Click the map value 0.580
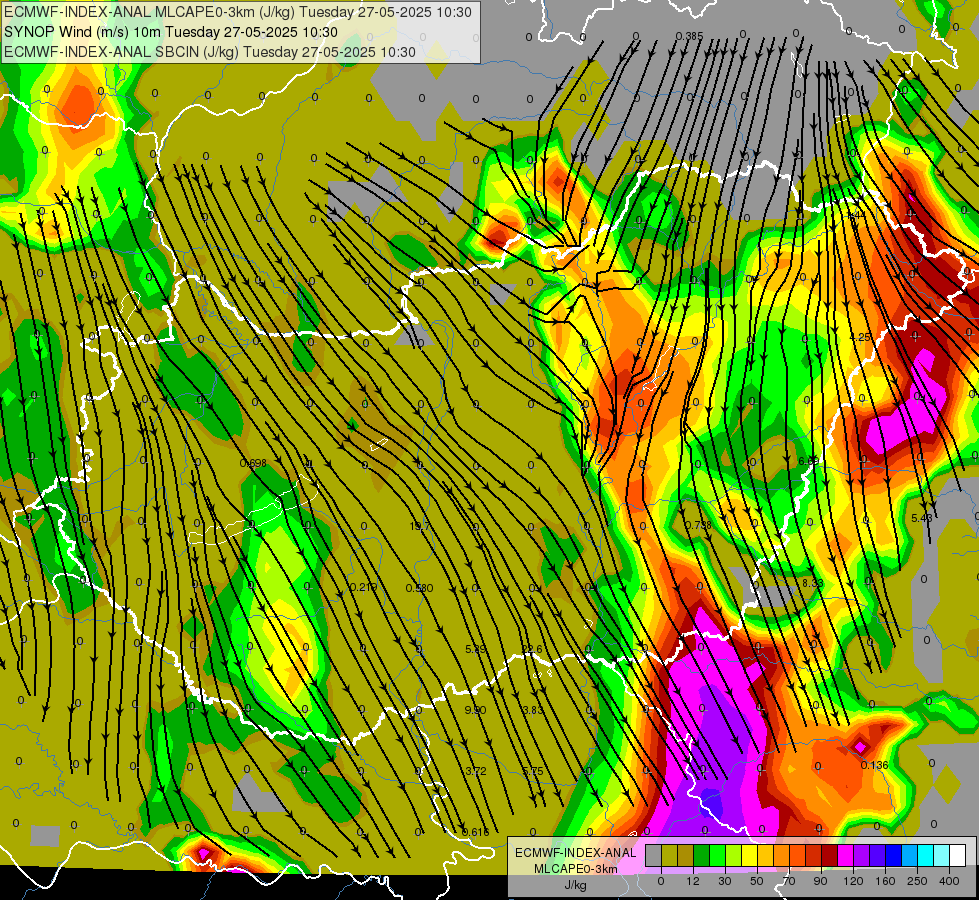Viewport: 979px width, 900px height. pos(420,588)
